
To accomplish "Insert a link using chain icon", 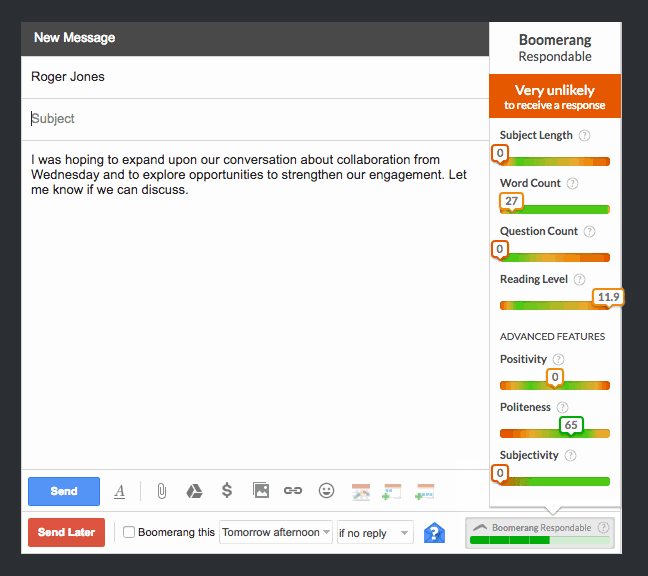I will point(293,490).
